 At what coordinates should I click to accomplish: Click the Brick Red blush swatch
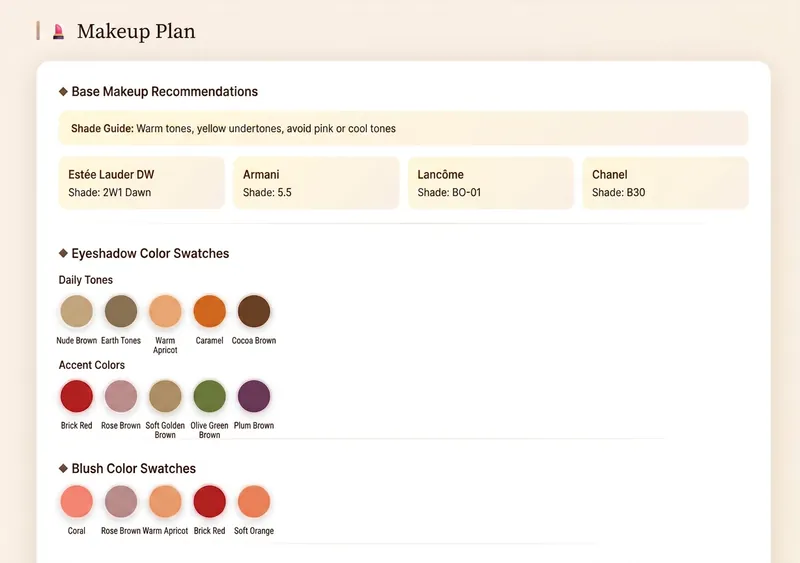coord(210,501)
